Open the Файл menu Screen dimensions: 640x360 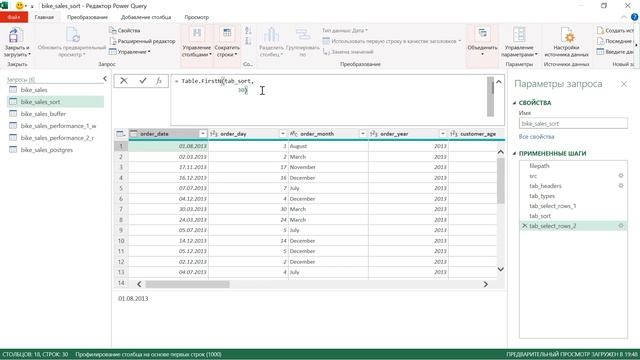pos(14,17)
